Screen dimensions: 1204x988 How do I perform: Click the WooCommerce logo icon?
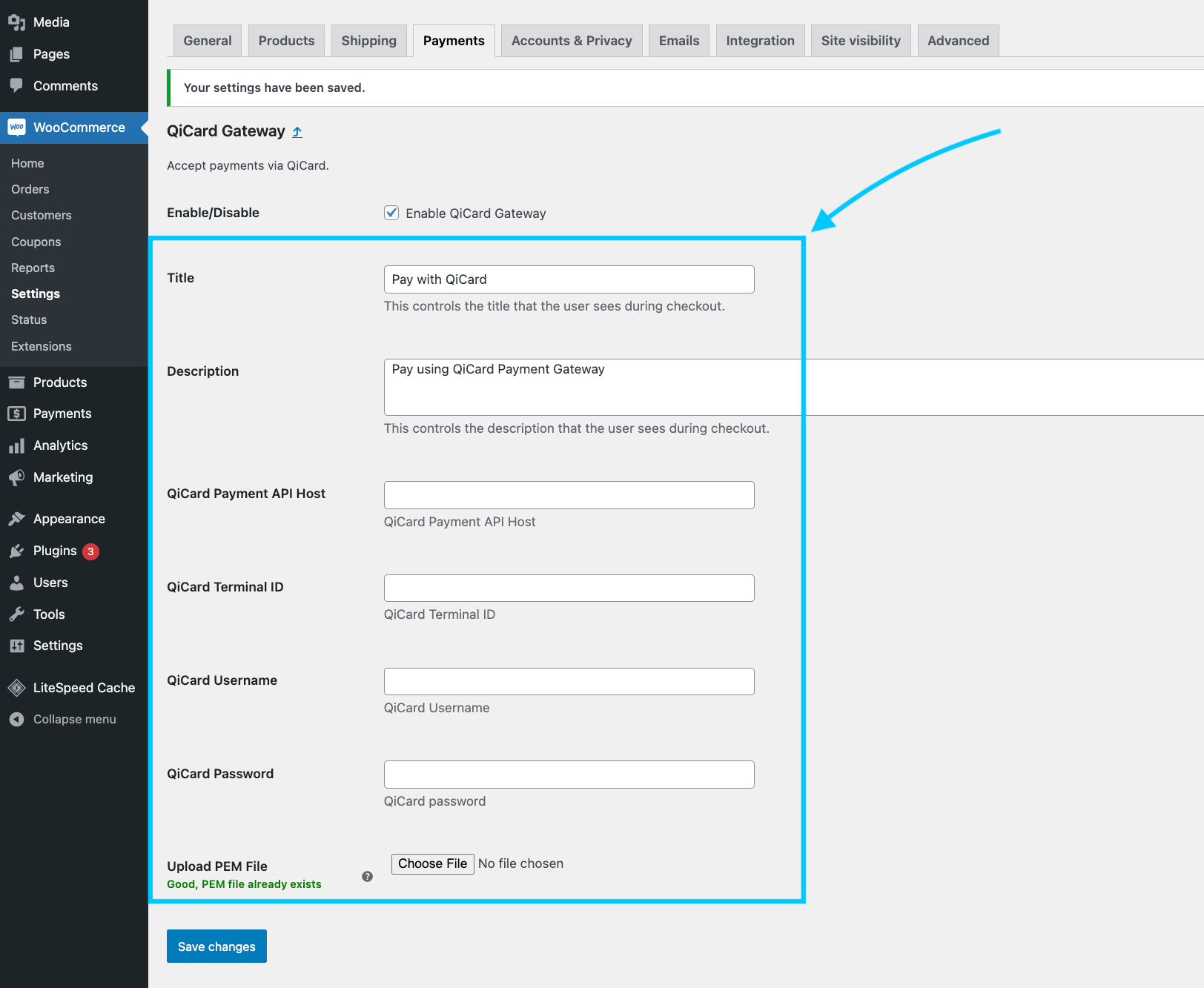17,127
